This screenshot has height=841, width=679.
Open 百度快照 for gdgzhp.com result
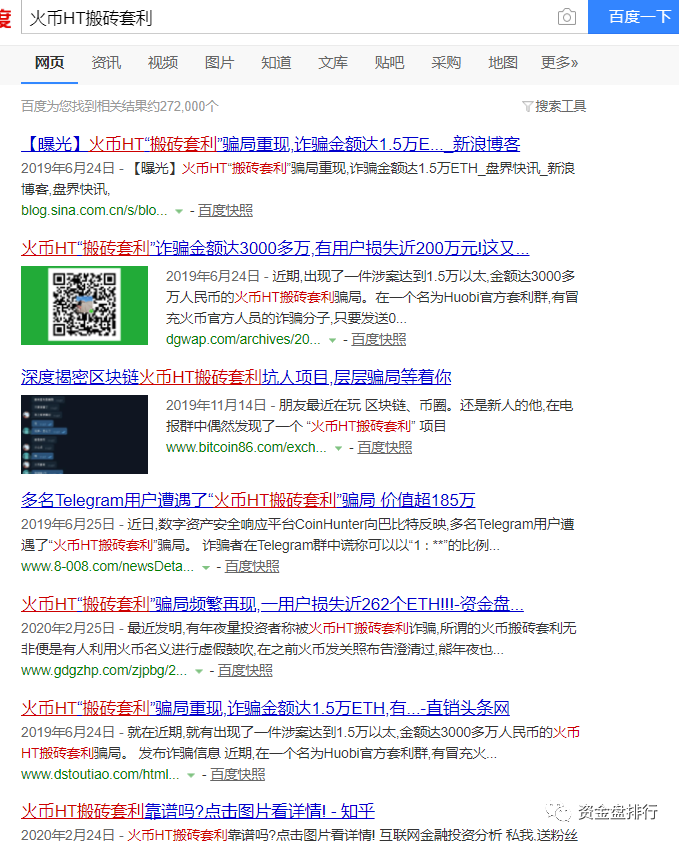245,670
